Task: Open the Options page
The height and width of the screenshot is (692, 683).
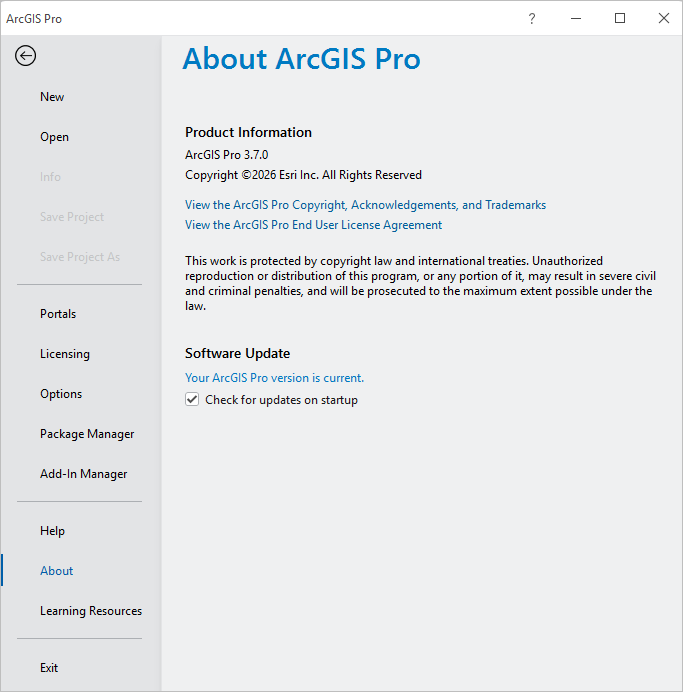Action: pos(61,394)
